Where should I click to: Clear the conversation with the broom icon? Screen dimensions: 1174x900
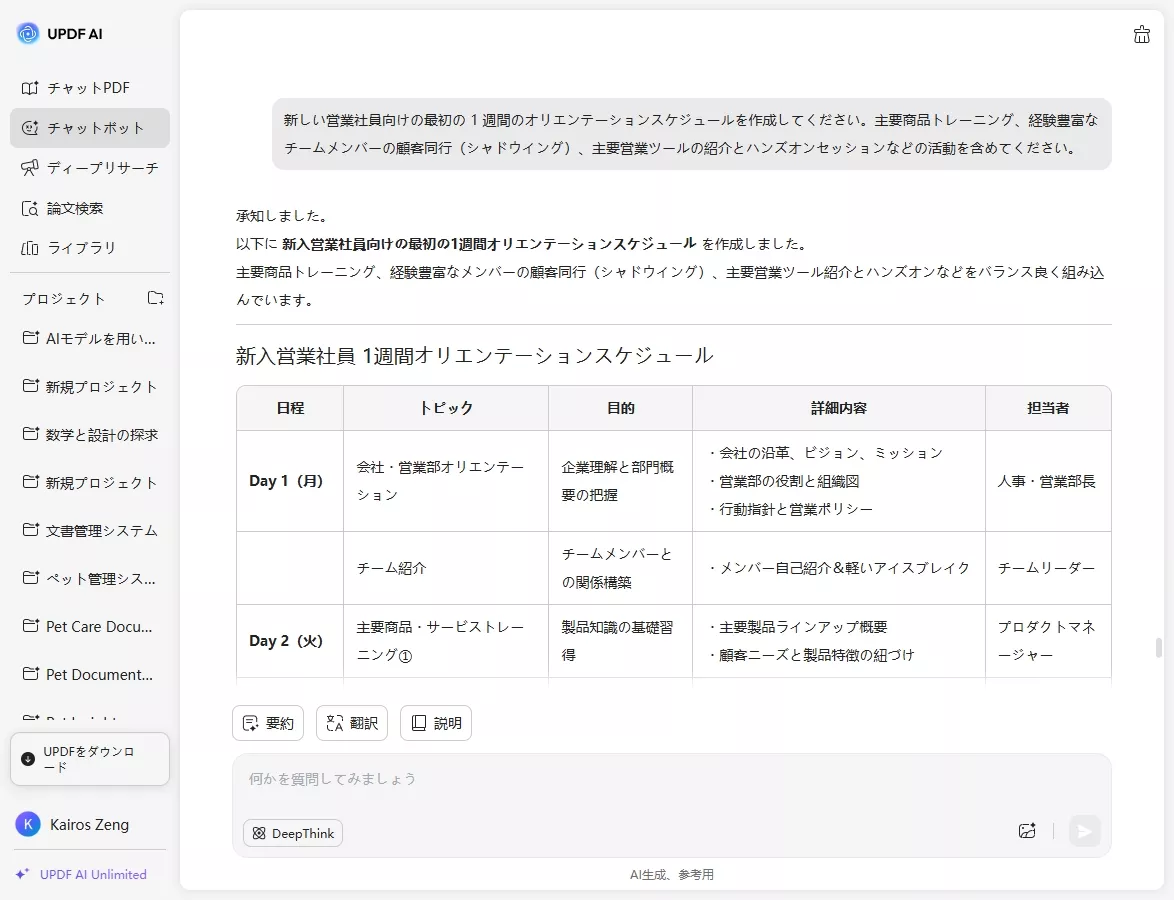[1141, 34]
